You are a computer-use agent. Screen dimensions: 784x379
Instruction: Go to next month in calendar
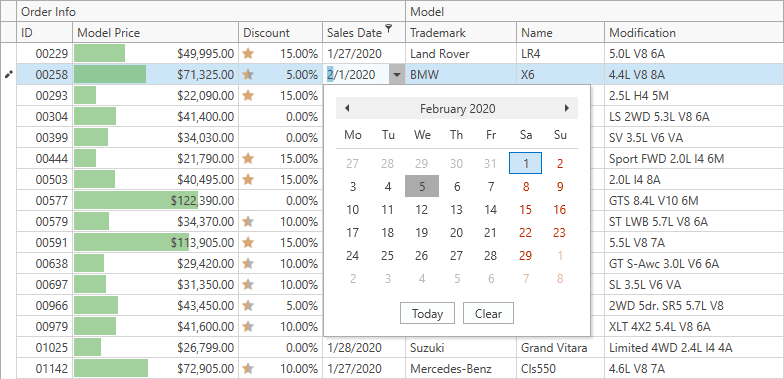pyautogui.click(x=566, y=108)
